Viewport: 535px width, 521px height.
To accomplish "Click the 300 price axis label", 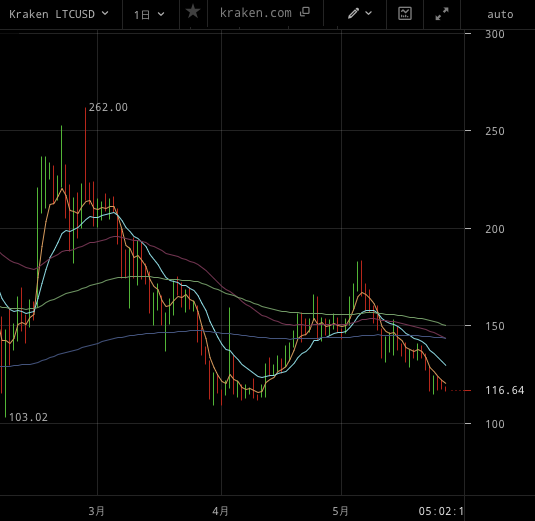I will [x=495, y=34].
